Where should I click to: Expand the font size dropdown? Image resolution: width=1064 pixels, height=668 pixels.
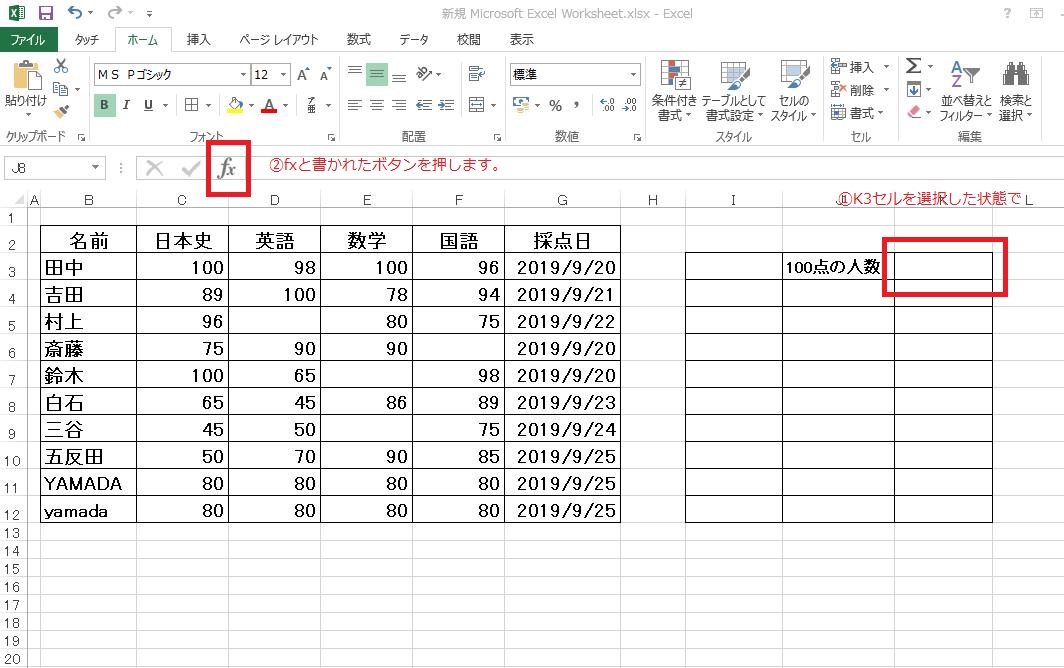click(284, 75)
